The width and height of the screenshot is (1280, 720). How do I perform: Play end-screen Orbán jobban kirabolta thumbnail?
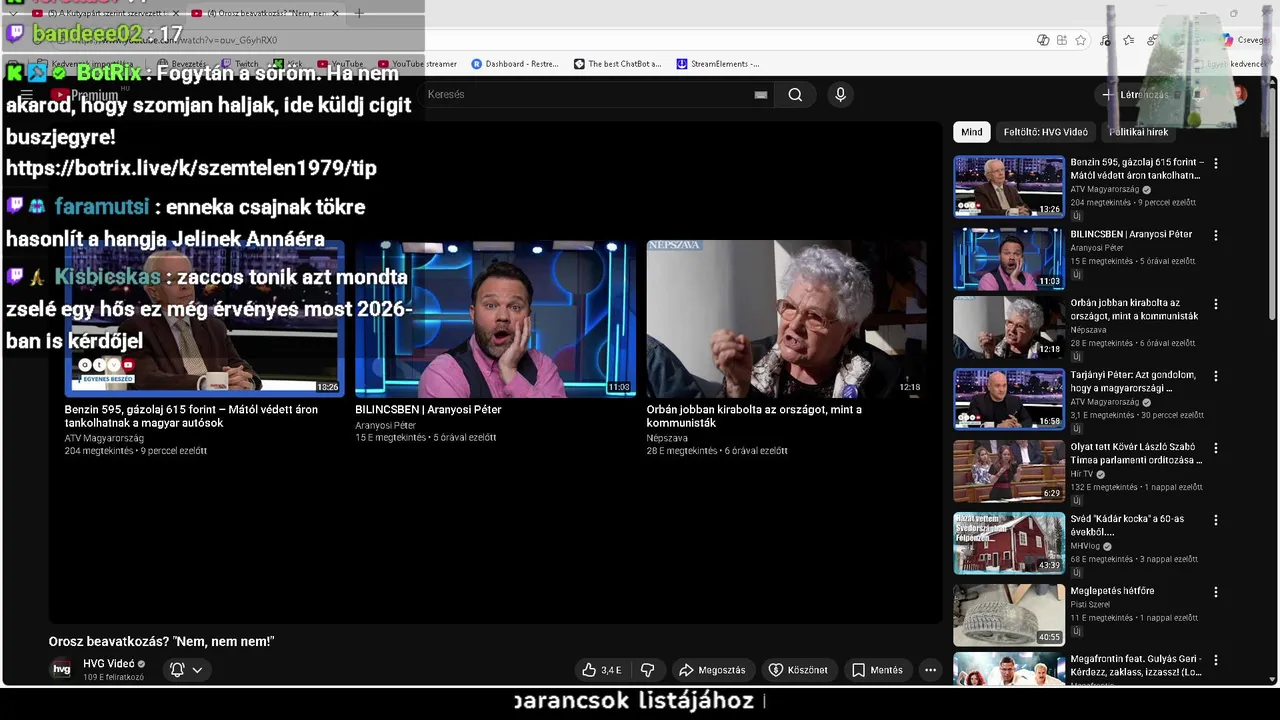pos(786,319)
